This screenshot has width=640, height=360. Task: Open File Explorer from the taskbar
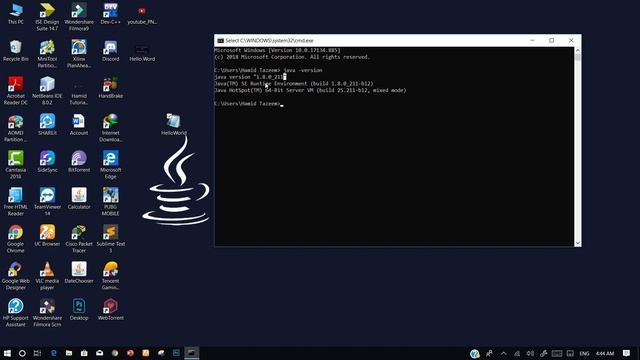click(x=69, y=353)
